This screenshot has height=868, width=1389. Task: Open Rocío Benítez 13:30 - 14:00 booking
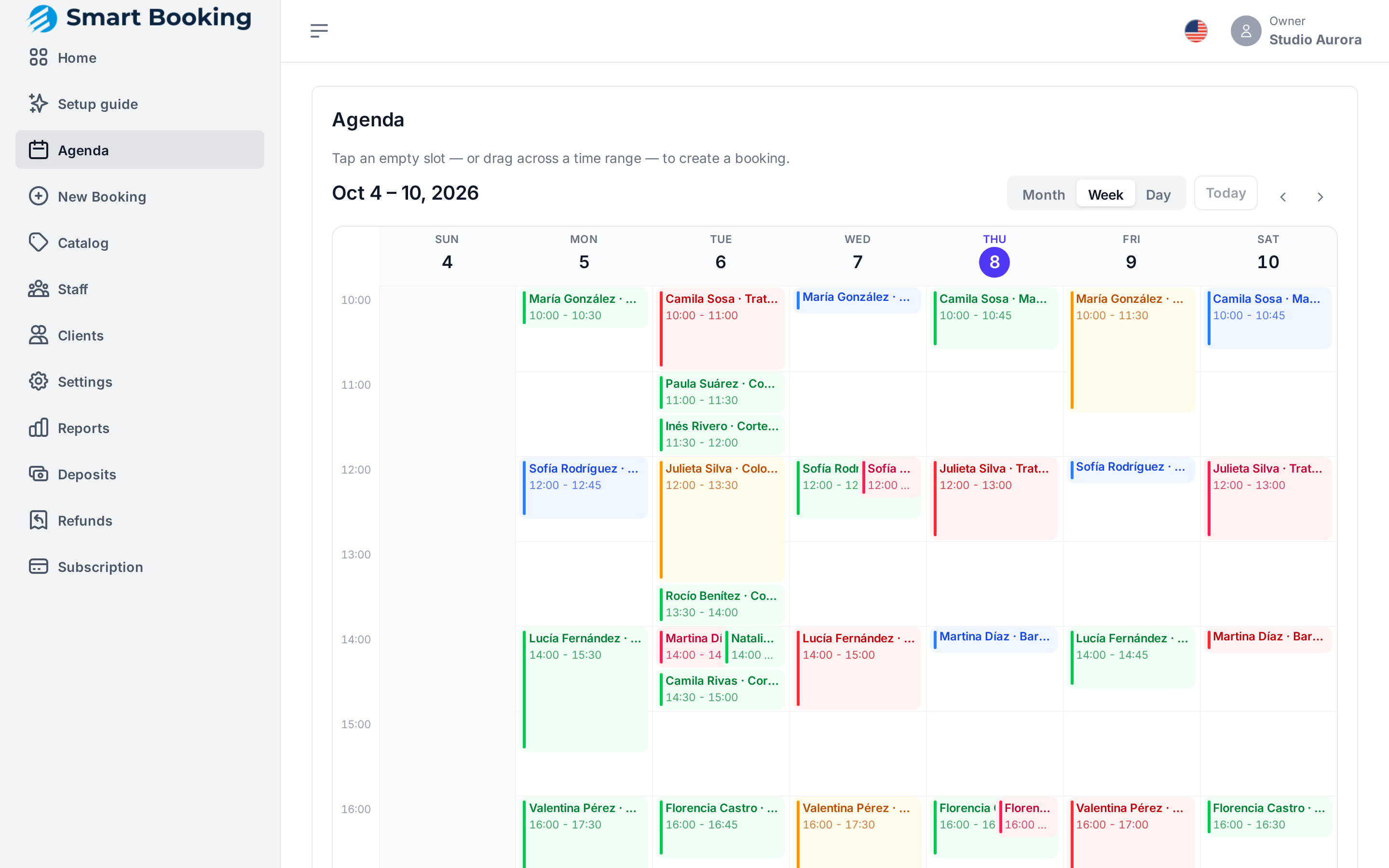[x=721, y=604]
